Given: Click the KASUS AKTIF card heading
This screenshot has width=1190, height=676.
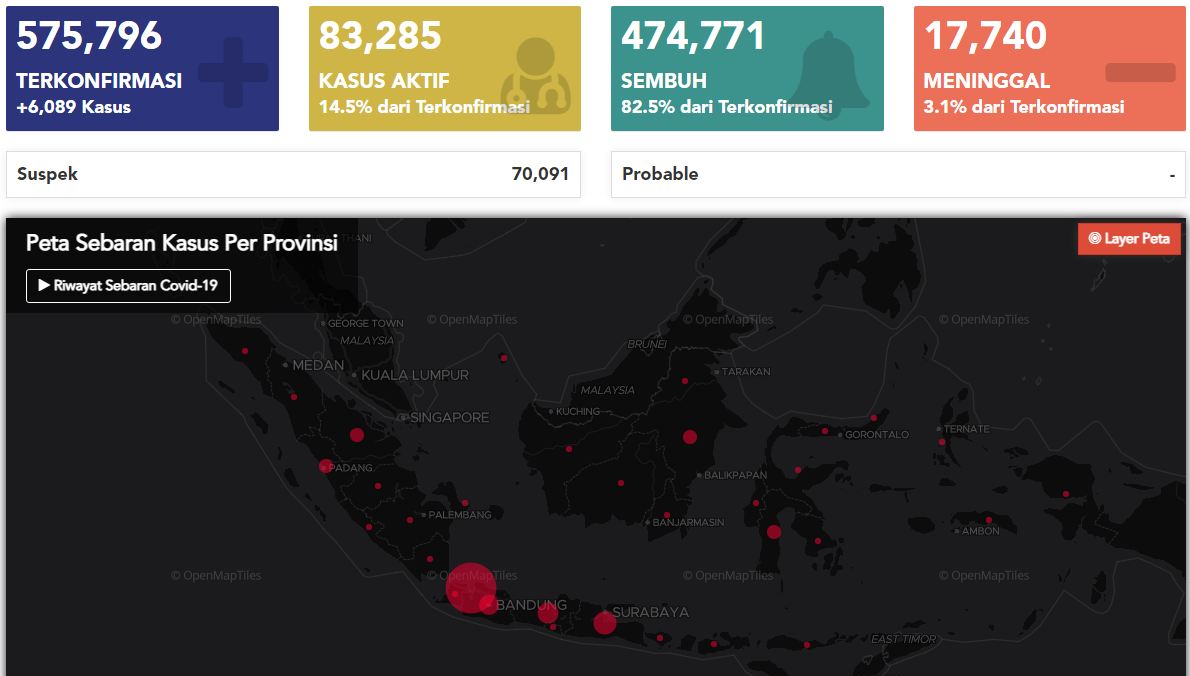Looking at the screenshot, I should [x=384, y=80].
